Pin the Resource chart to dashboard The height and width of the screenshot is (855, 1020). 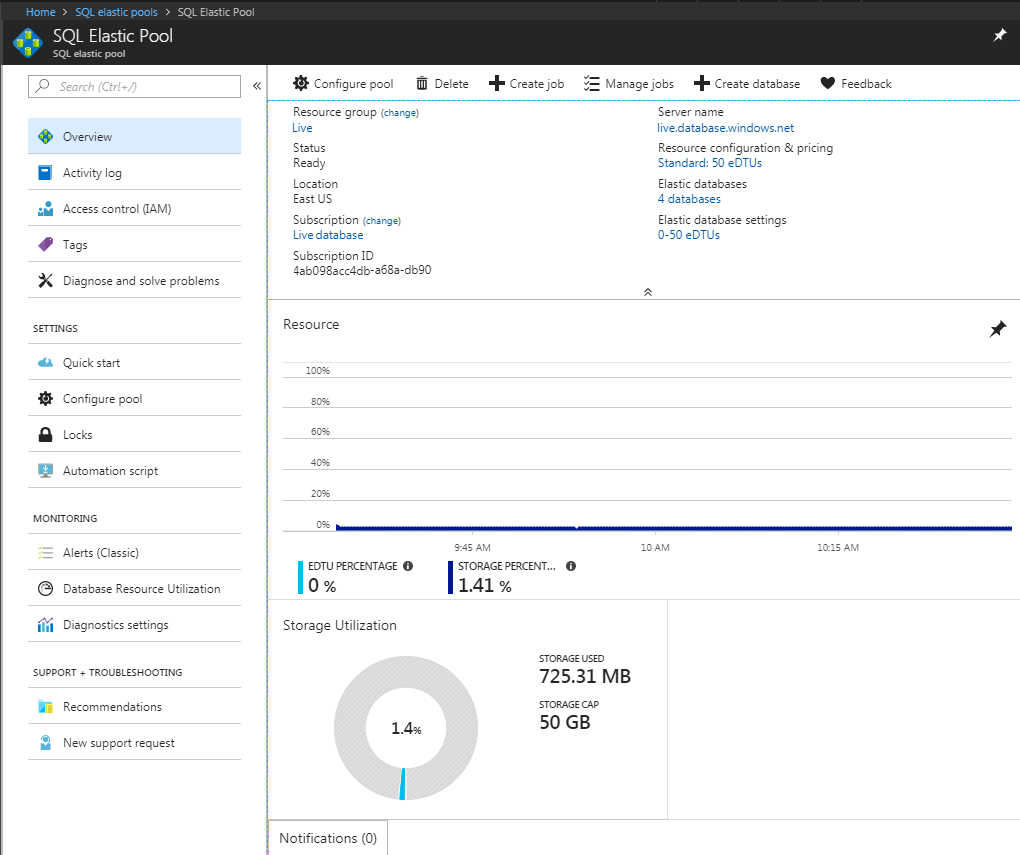pos(997,329)
